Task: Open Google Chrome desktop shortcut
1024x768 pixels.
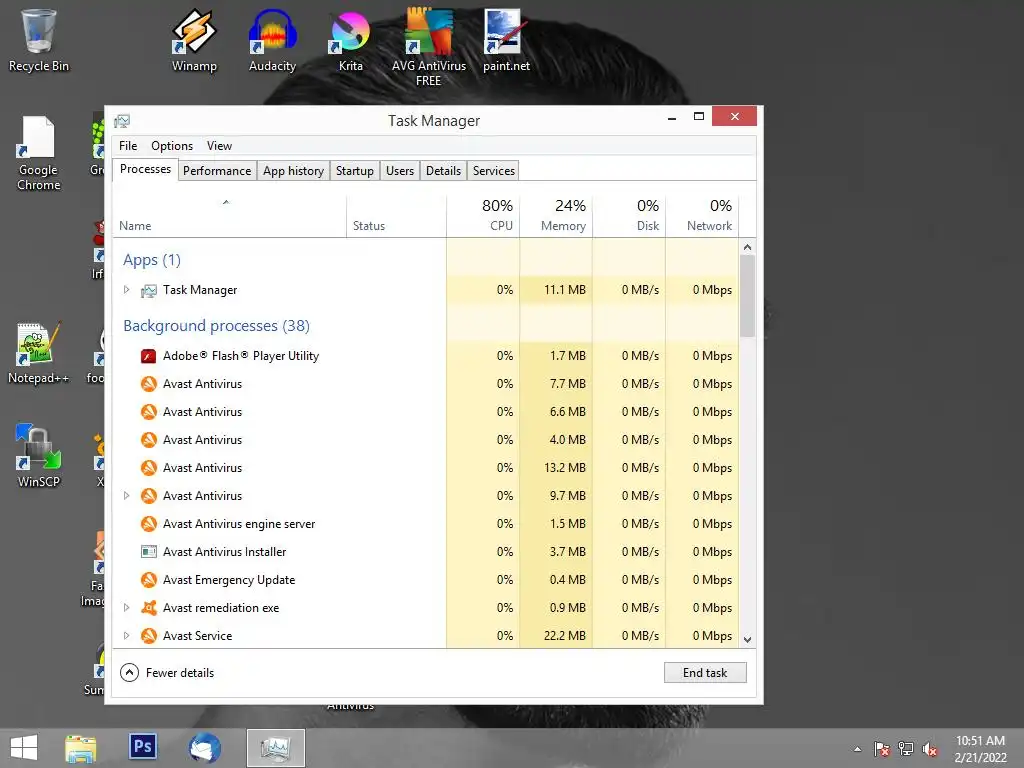Action: click(39, 153)
